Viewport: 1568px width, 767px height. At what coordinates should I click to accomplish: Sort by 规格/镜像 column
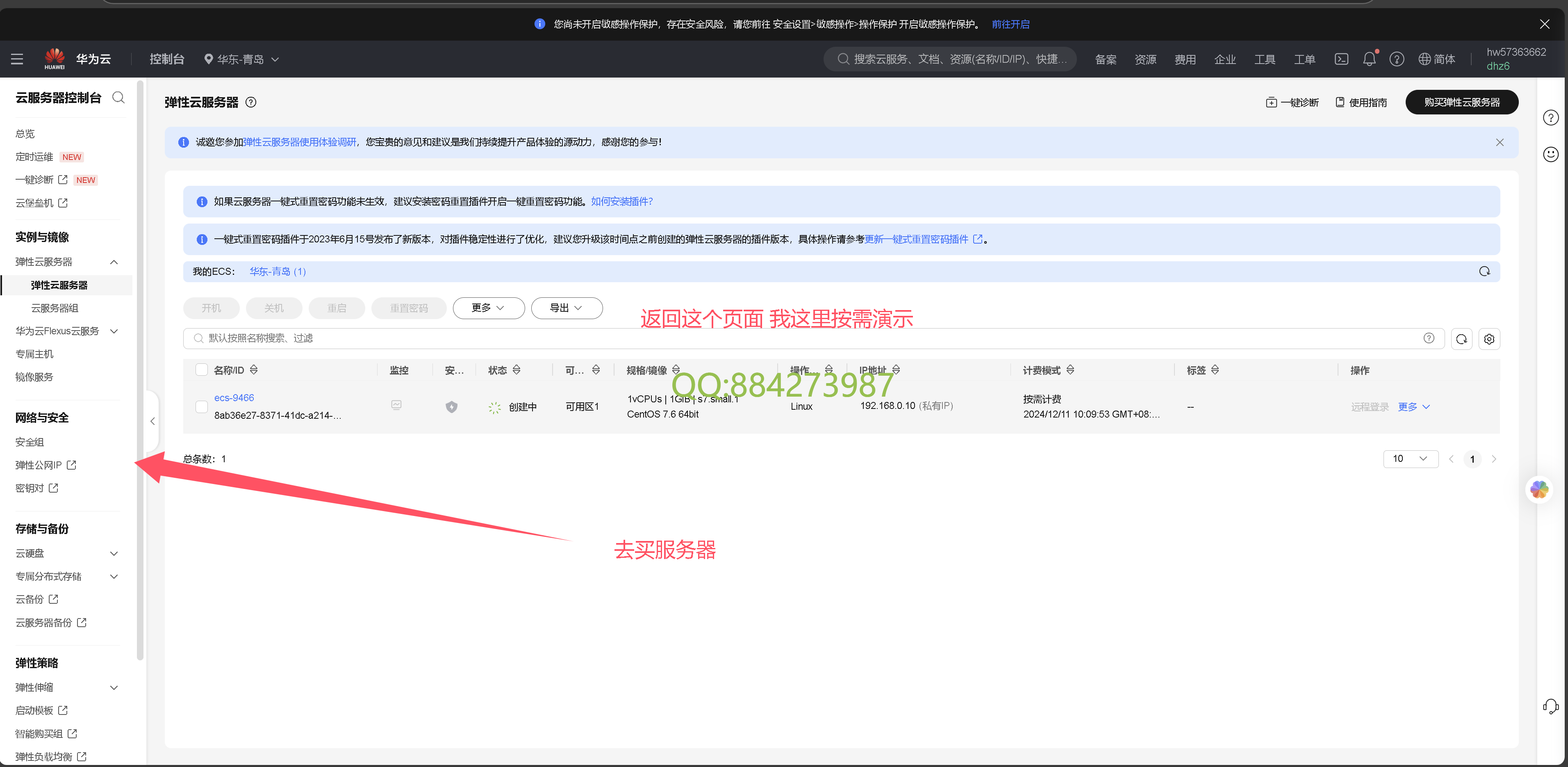point(676,370)
